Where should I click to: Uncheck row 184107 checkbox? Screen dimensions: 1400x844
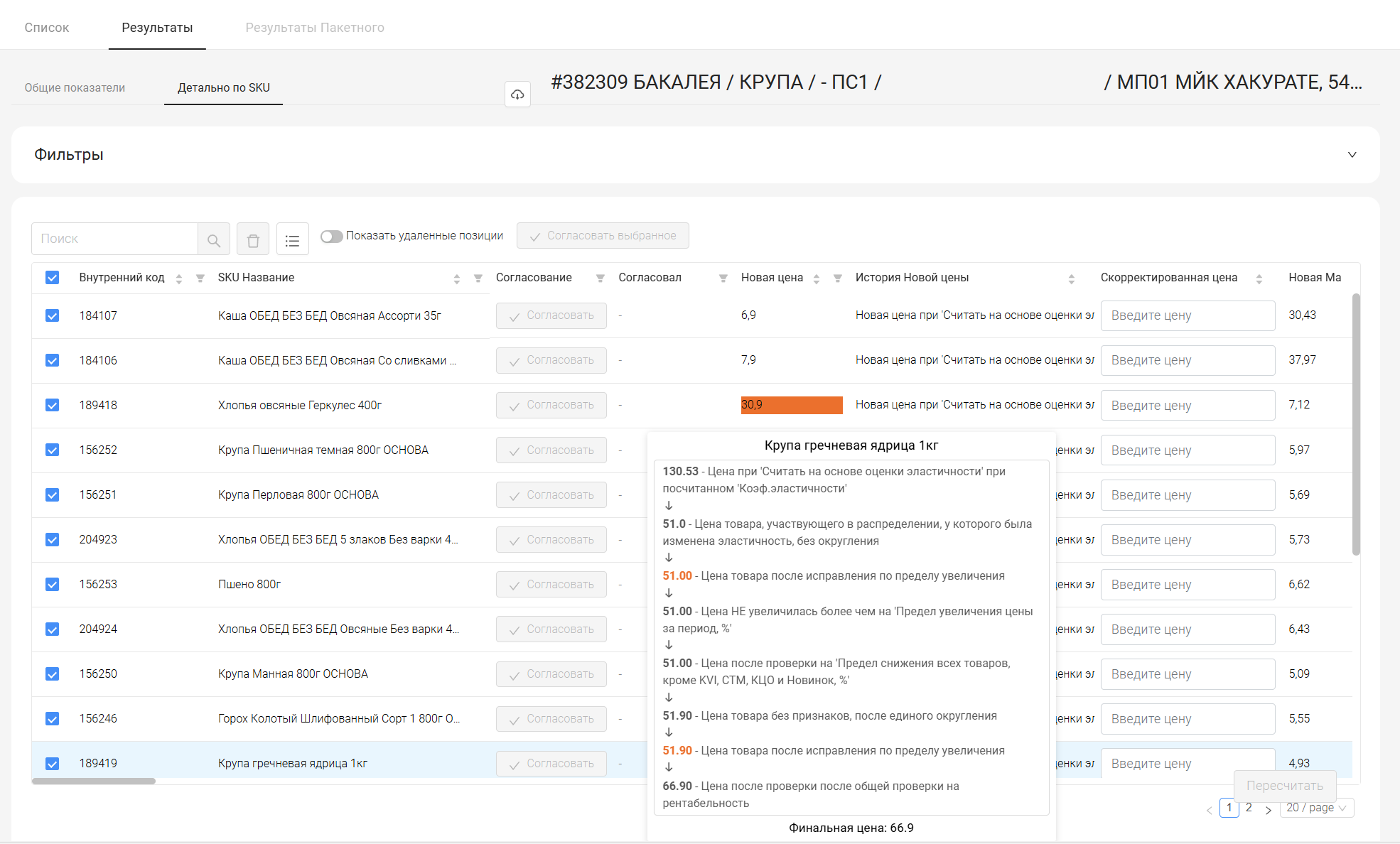click(x=53, y=315)
